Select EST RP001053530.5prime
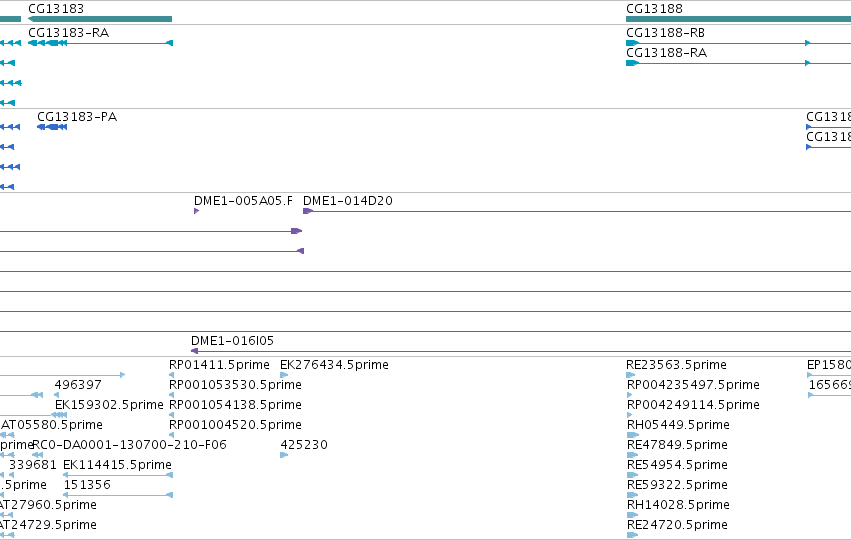Image resolution: width=851 pixels, height=540 pixels. click(x=235, y=385)
